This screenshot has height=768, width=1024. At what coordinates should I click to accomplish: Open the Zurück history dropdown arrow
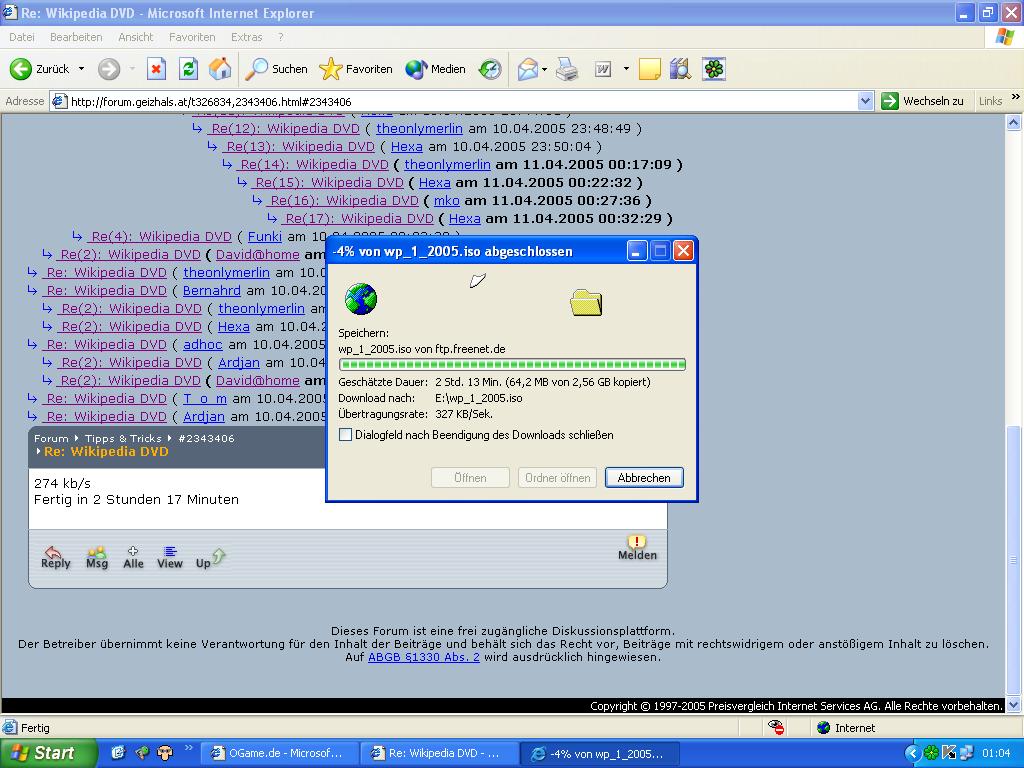pos(82,69)
